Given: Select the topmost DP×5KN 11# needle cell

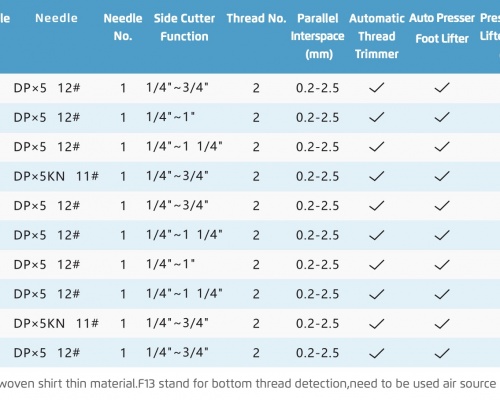Looking at the screenshot, I should pos(56,176).
